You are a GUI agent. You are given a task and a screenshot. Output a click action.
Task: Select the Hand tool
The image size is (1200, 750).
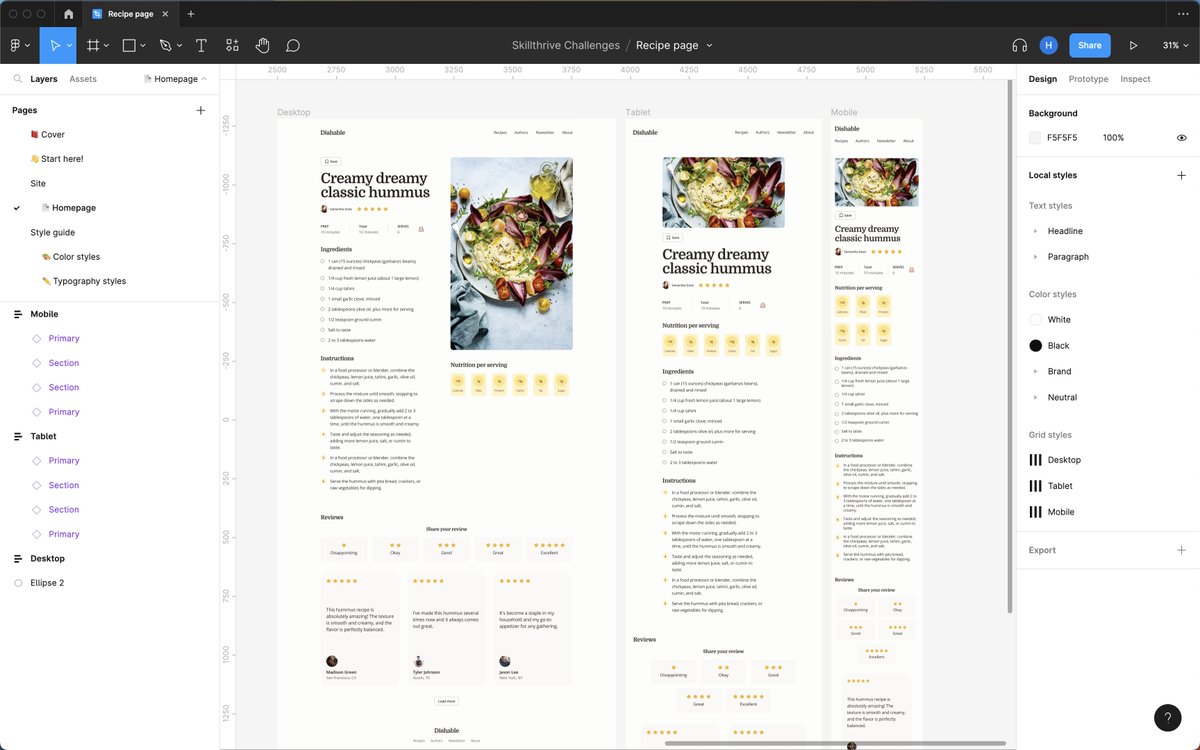tap(262, 45)
